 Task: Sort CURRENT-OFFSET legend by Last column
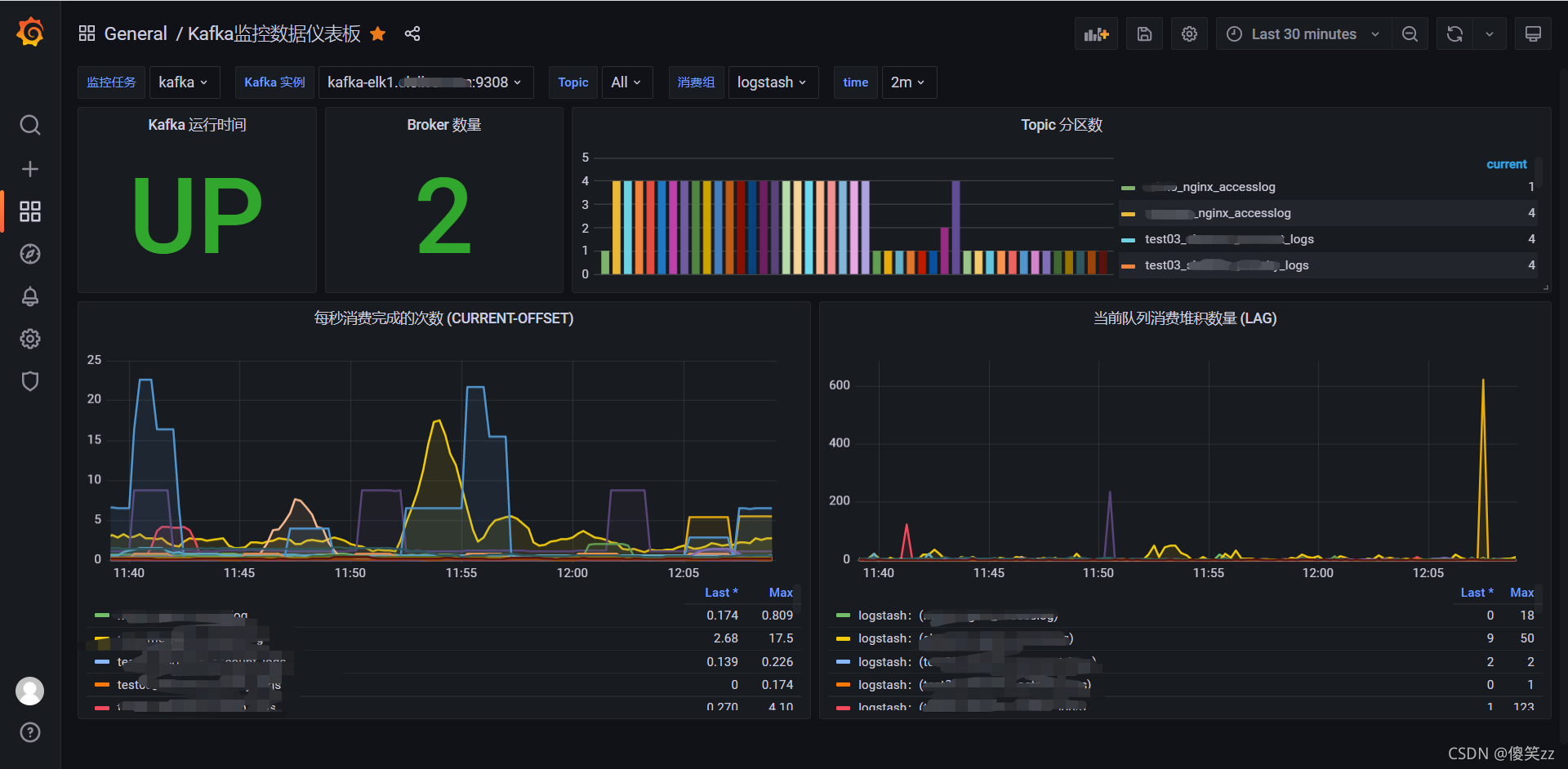point(721,593)
